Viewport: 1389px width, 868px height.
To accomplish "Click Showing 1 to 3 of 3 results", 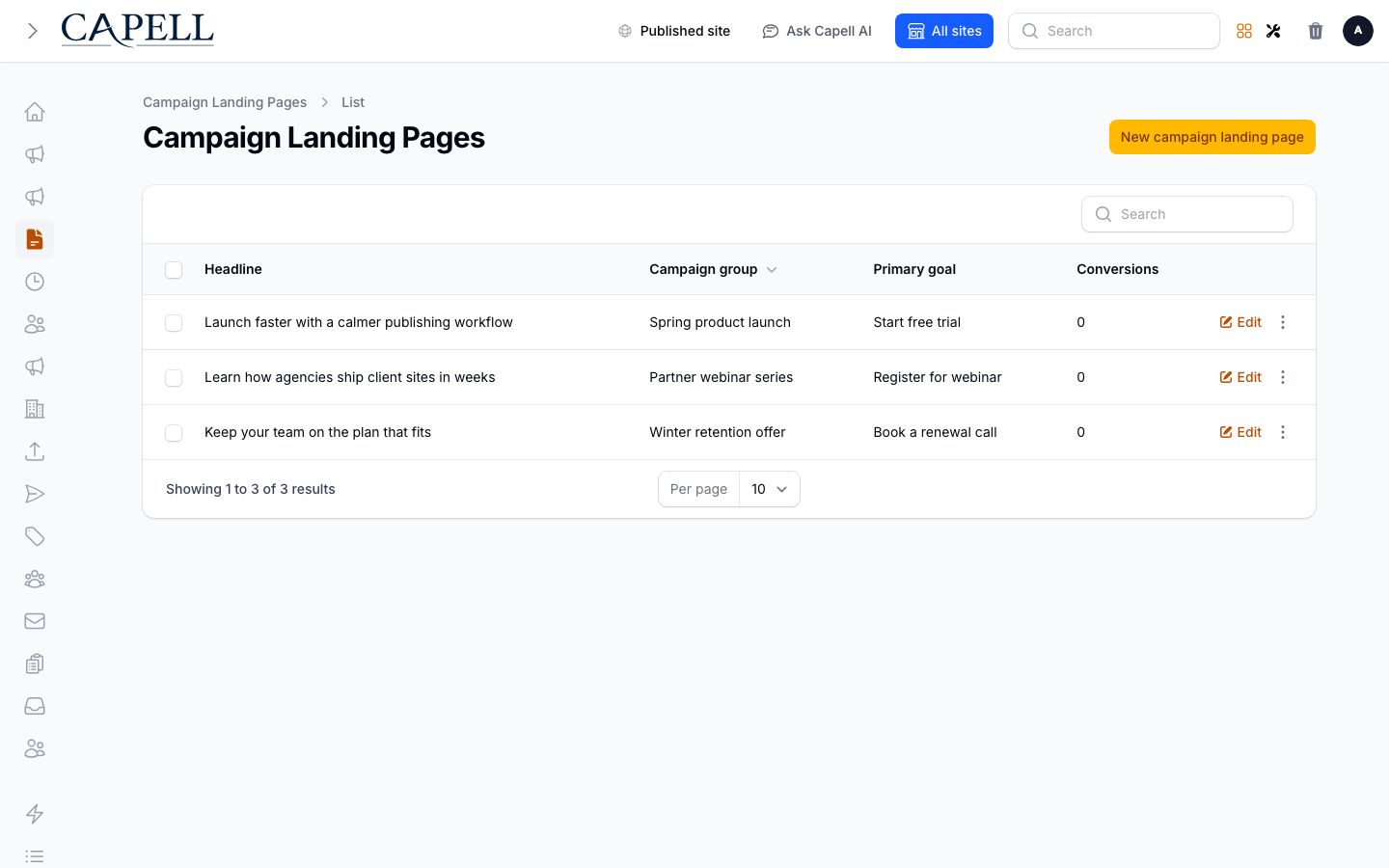I will 251,489.
